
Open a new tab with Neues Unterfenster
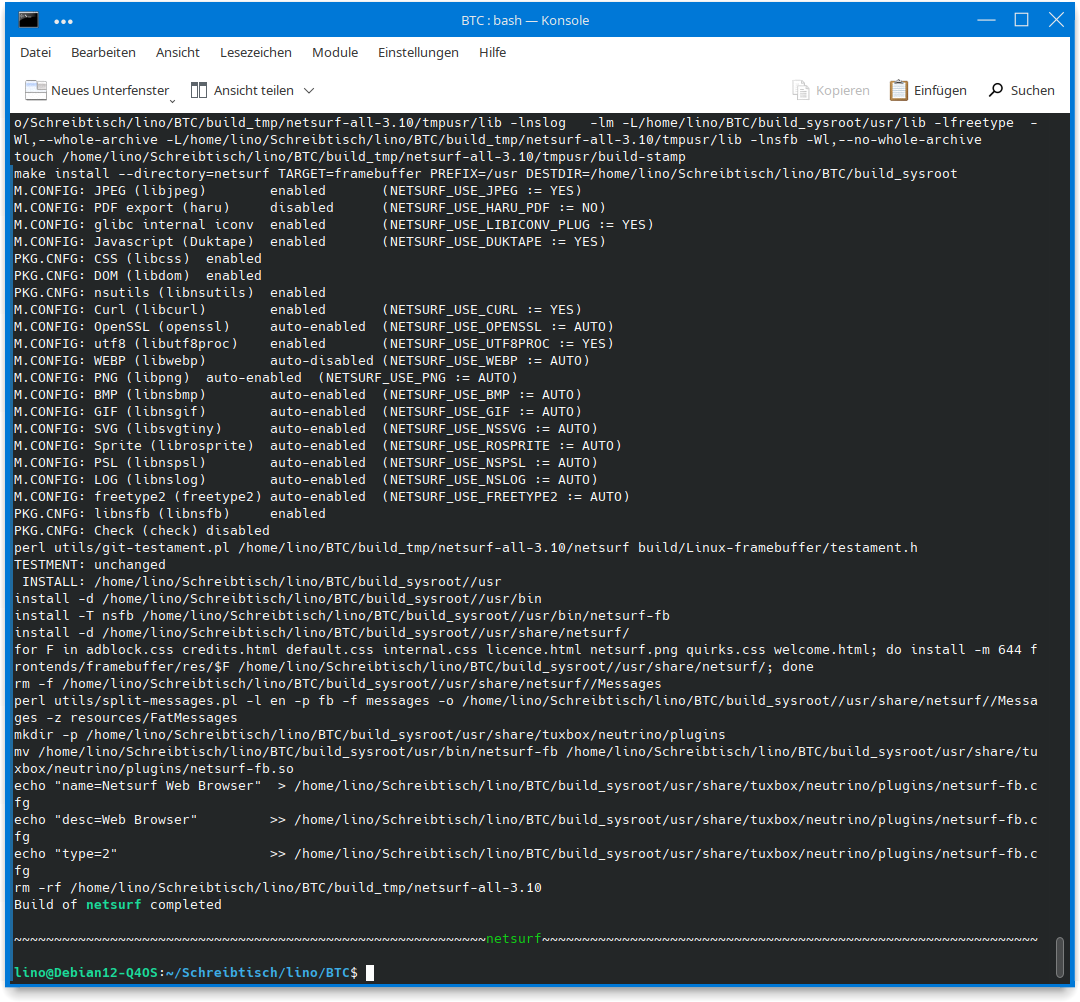coord(96,90)
